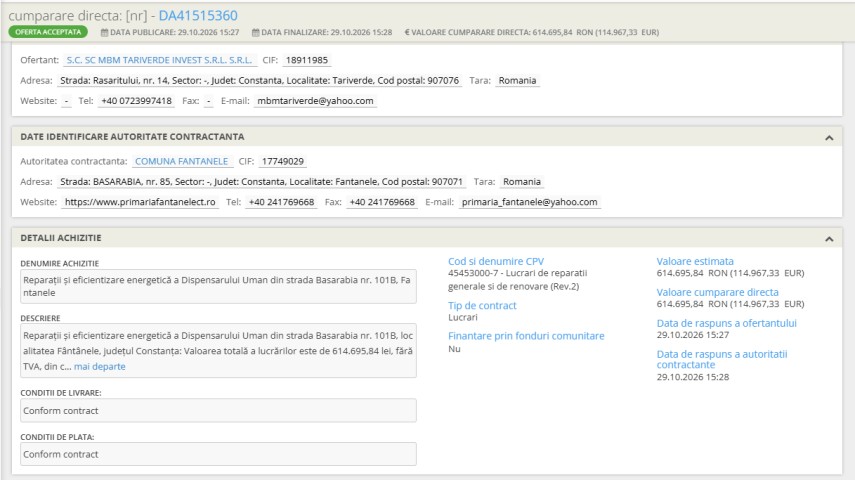855x480 pixels.
Task: Click the Cod si denumire CPV label
Action: (496, 261)
